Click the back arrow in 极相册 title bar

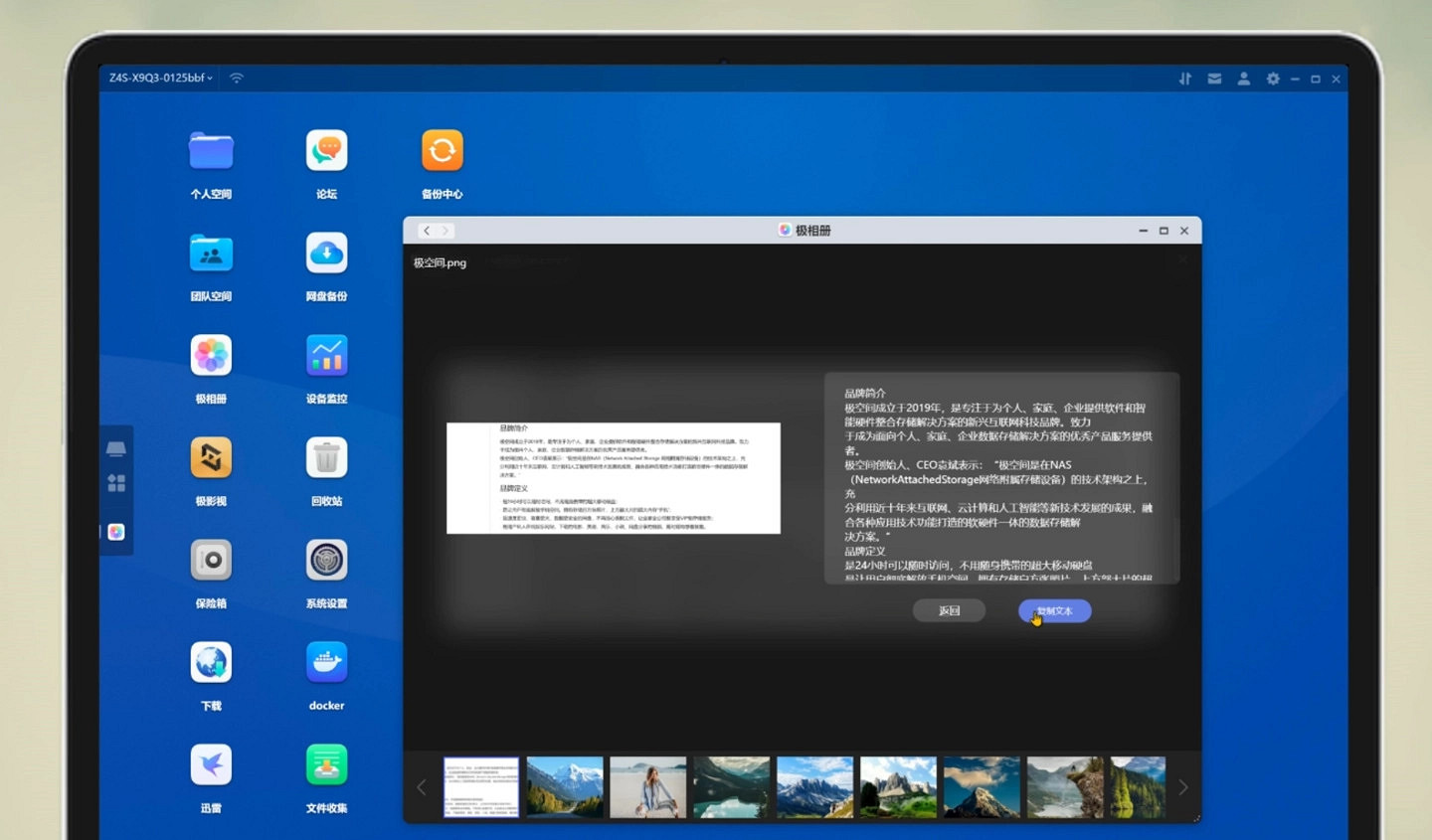point(427,231)
